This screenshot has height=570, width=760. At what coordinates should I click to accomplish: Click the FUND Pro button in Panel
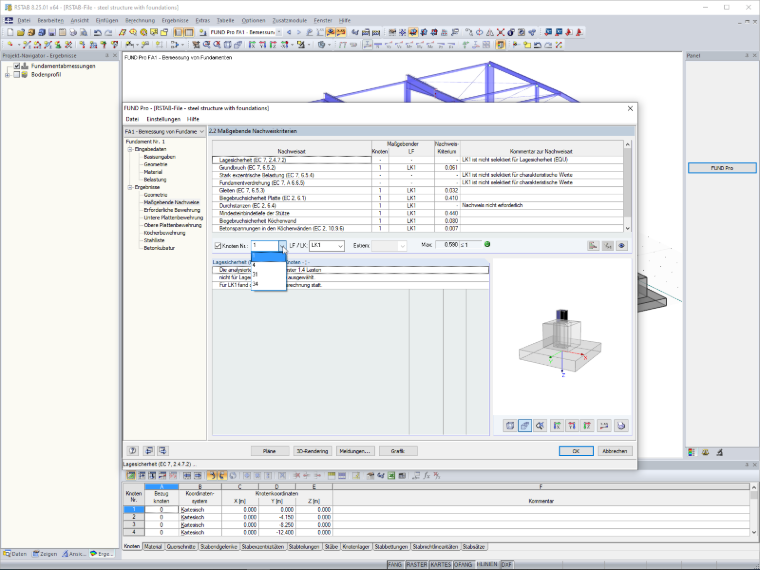[x=722, y=168]
